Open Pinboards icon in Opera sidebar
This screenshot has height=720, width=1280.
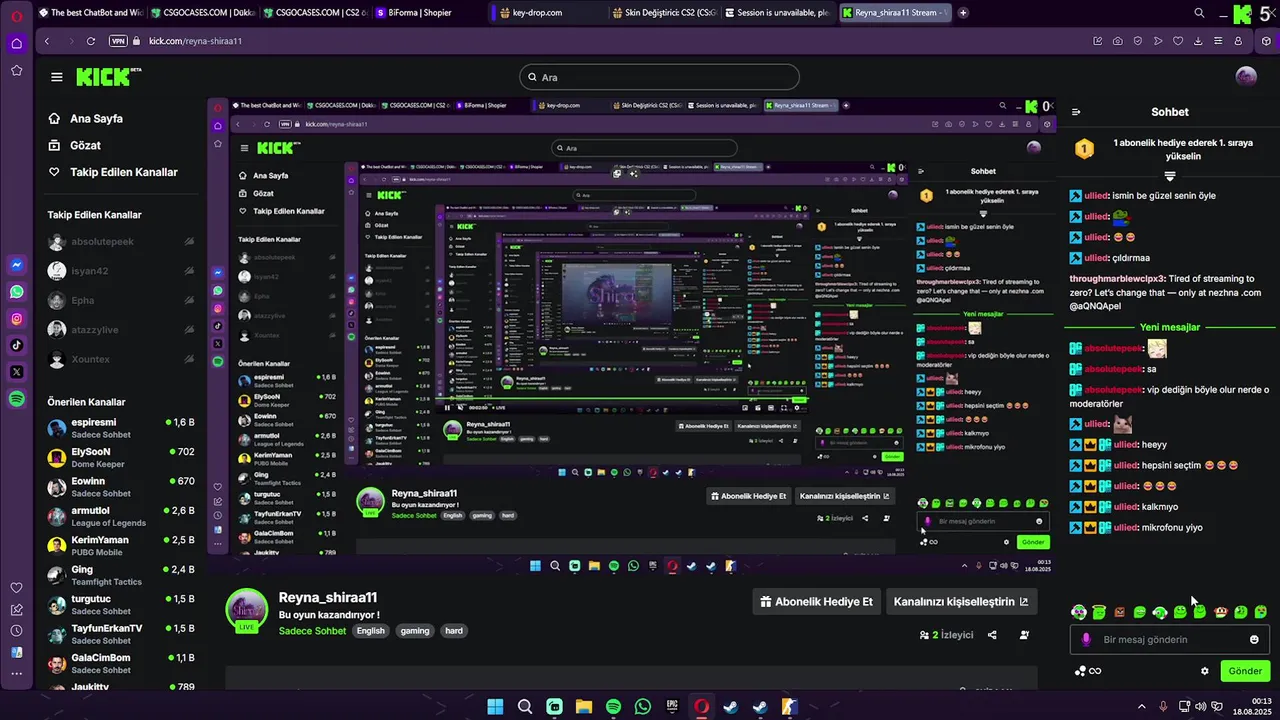[x=16, y=609]
